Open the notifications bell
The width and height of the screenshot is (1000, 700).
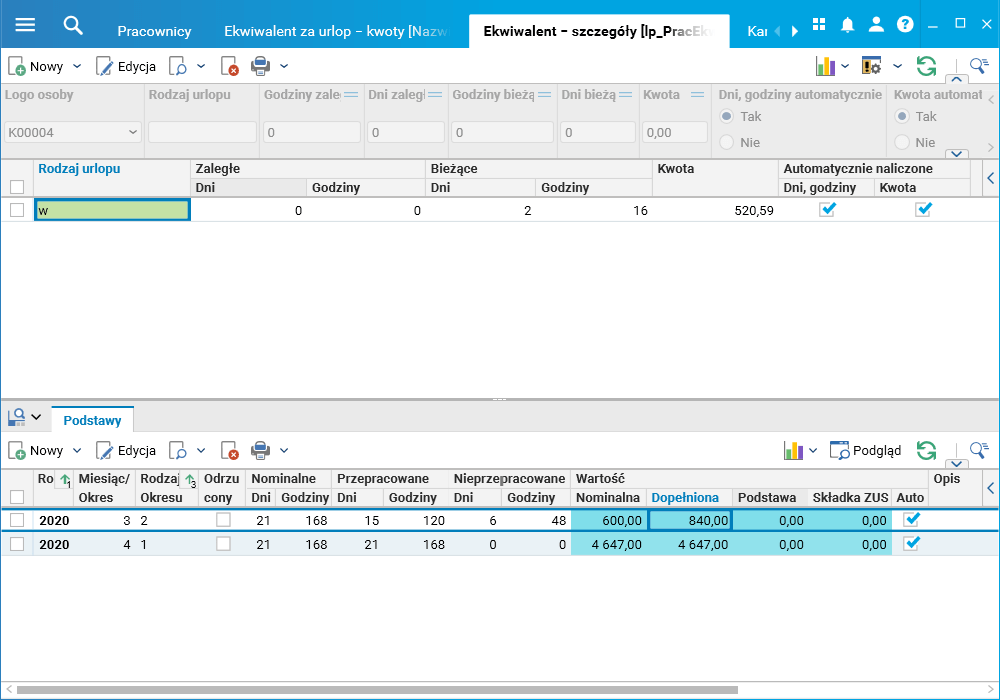[847, 25]
